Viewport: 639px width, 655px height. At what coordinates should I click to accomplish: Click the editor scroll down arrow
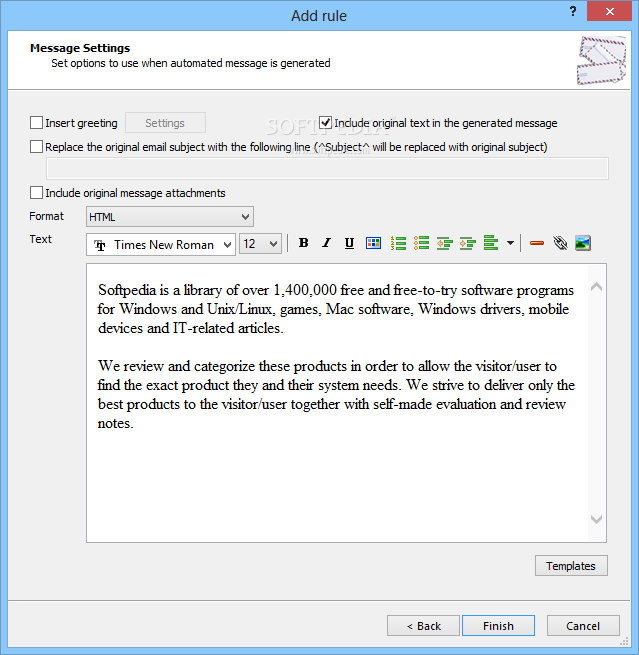[x=596, y=519]
